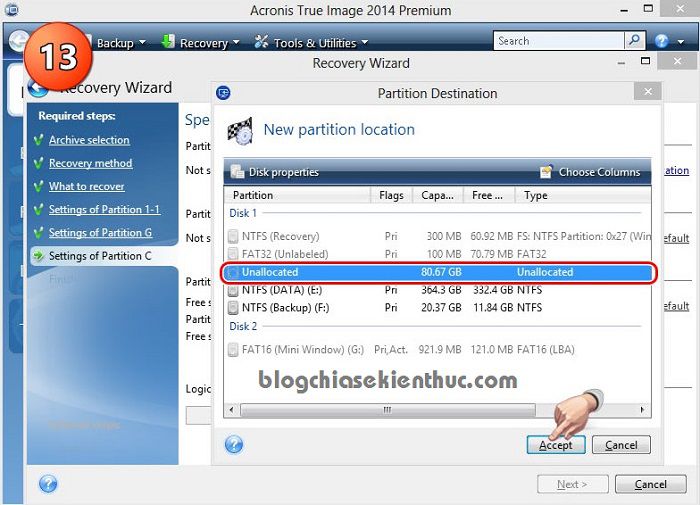The height and width of the screenshot is (505, 700).
Task: Select NTFS (Backup) (F:) partition row
Action: coord(438,308)
